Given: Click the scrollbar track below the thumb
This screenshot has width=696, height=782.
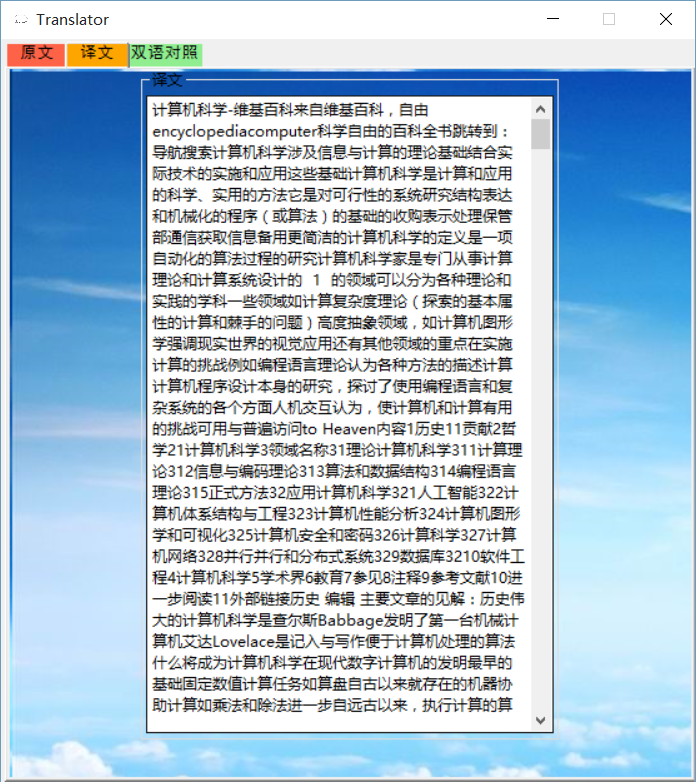Looking at the screenshot, I should (x=540, y=429).
